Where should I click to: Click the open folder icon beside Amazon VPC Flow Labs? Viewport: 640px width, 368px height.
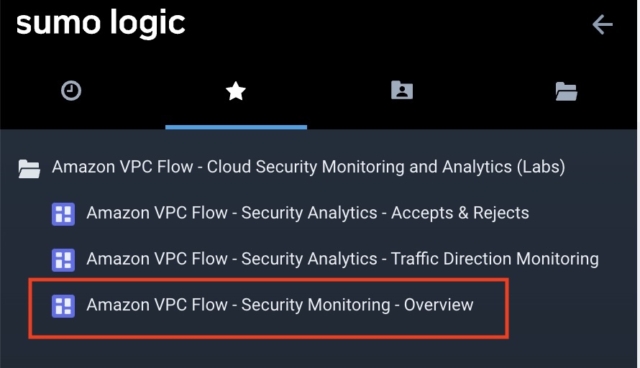coord(29,168)
